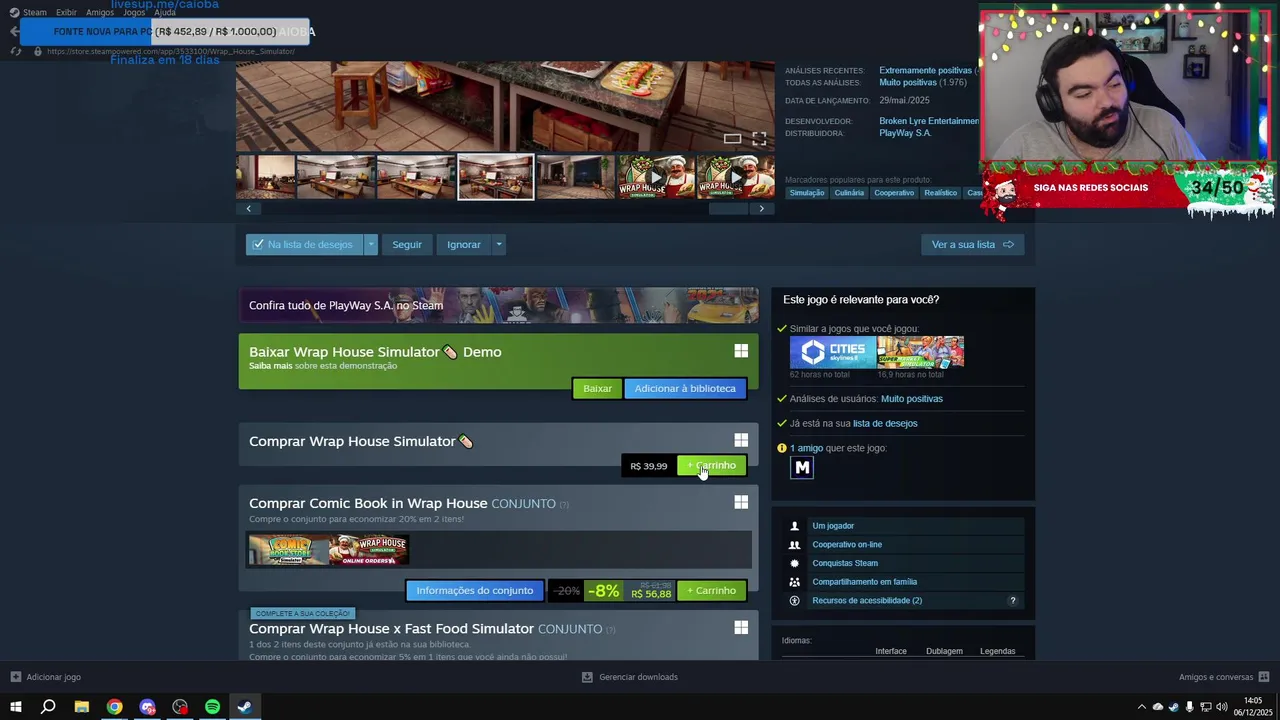Screen dimensions: 1280x720
Task: Click the Seguir button
Action: click(407, 244)
